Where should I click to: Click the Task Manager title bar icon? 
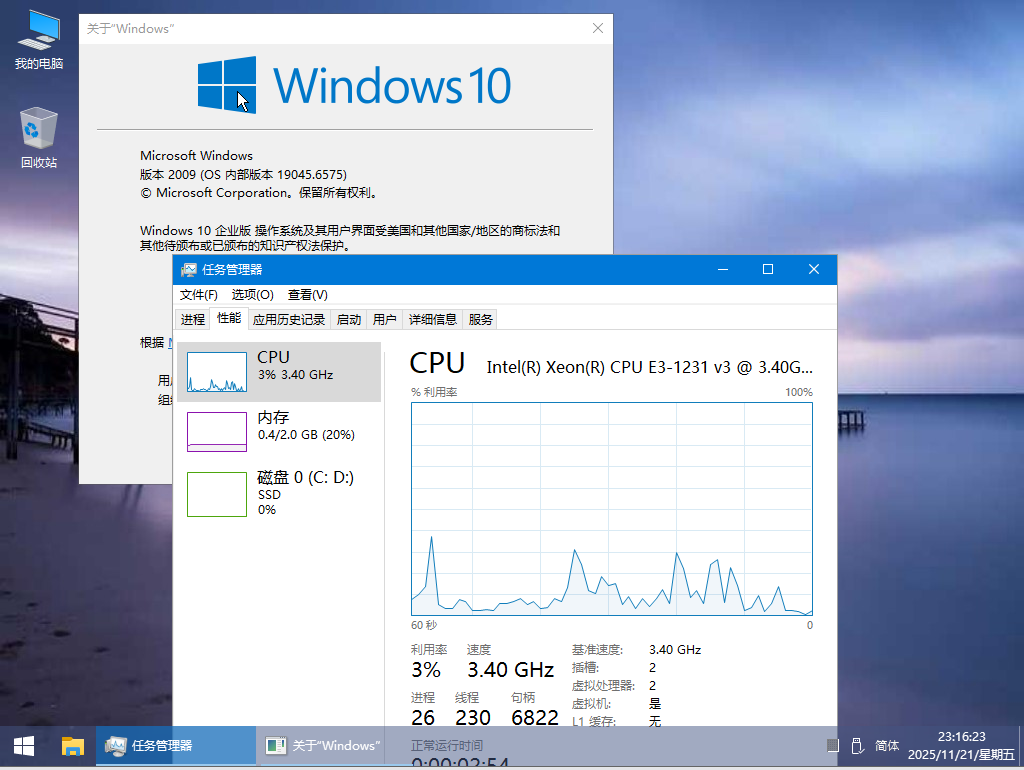[189, 270]
